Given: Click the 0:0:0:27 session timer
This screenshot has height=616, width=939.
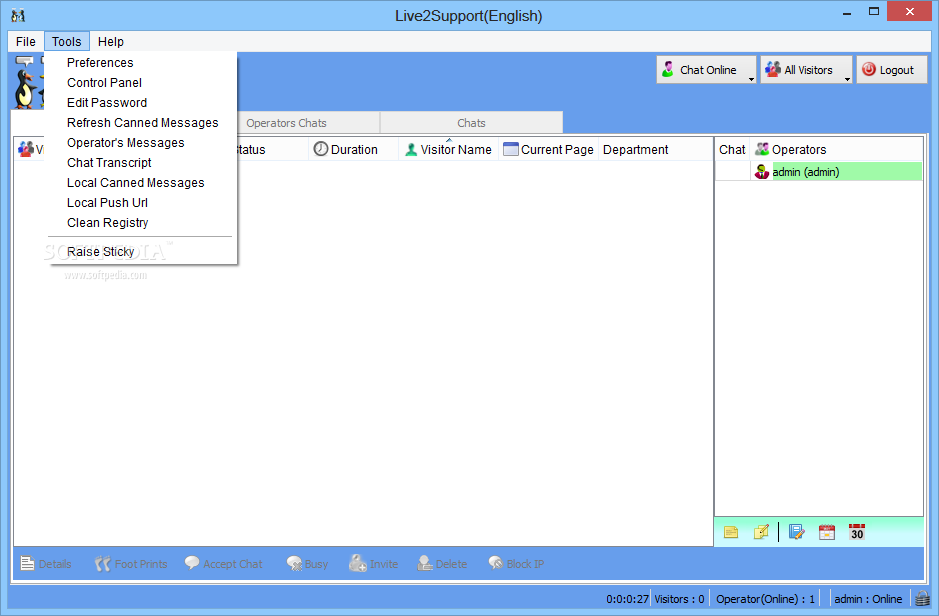Looking at the screenshot, I should pyautogui.click(x=627, y=599).
